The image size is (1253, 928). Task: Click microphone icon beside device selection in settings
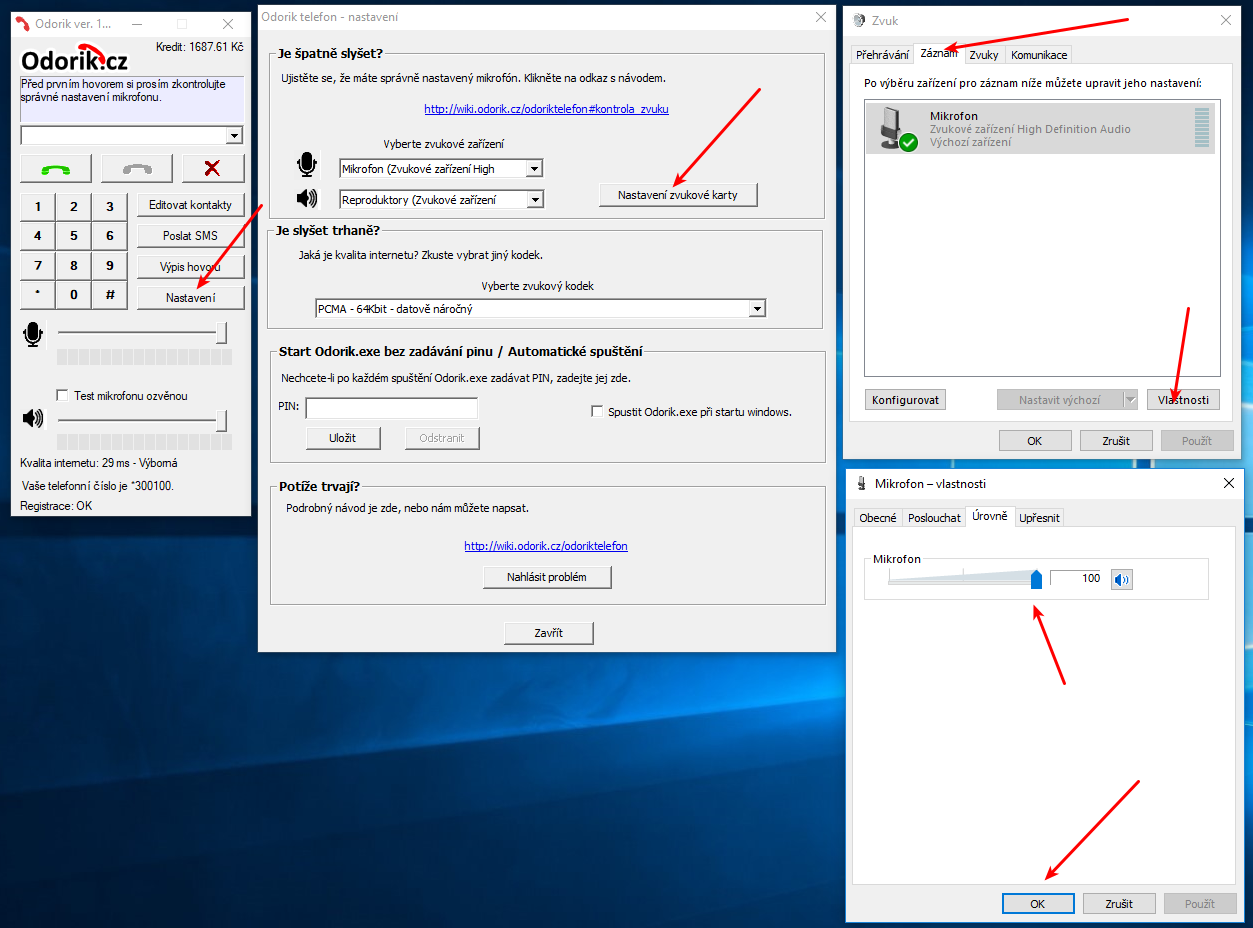(x=307, y=166)
